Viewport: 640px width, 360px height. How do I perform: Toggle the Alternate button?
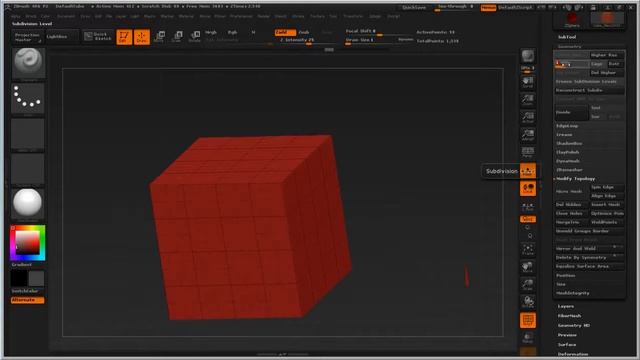(x=27, y=300)
